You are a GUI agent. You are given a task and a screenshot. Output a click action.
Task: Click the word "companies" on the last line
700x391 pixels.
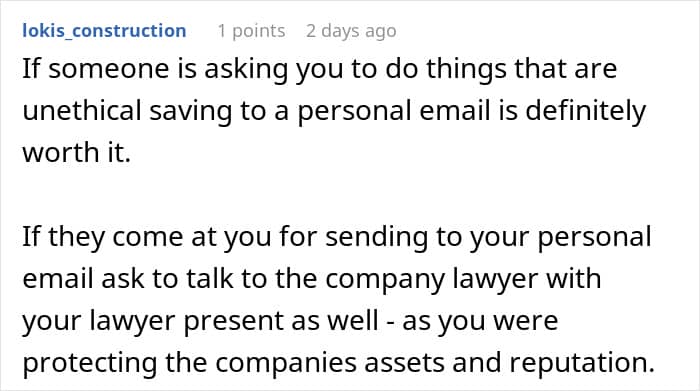(x=286, y=363)
